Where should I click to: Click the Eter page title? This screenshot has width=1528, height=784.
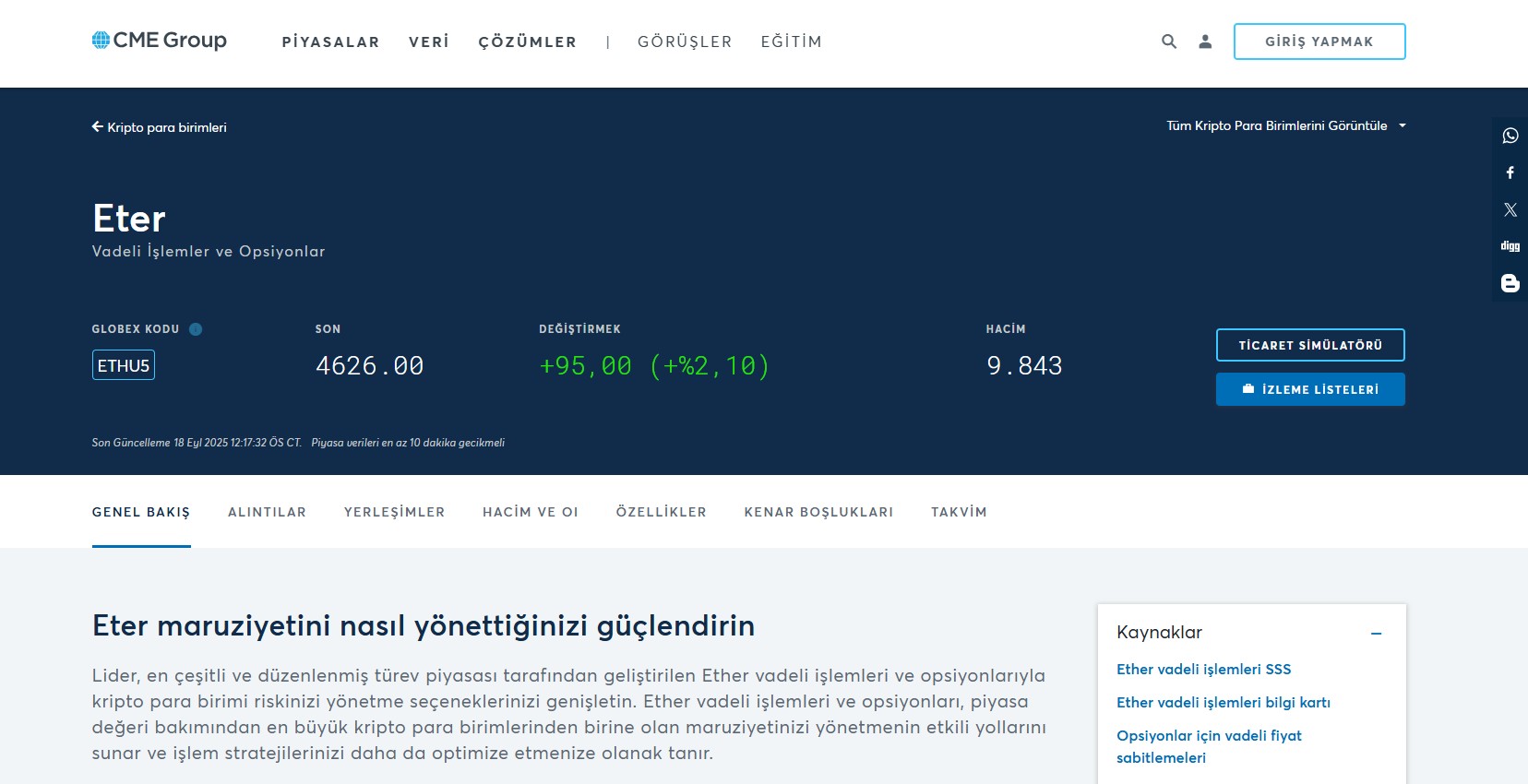(x=129, y=219)
